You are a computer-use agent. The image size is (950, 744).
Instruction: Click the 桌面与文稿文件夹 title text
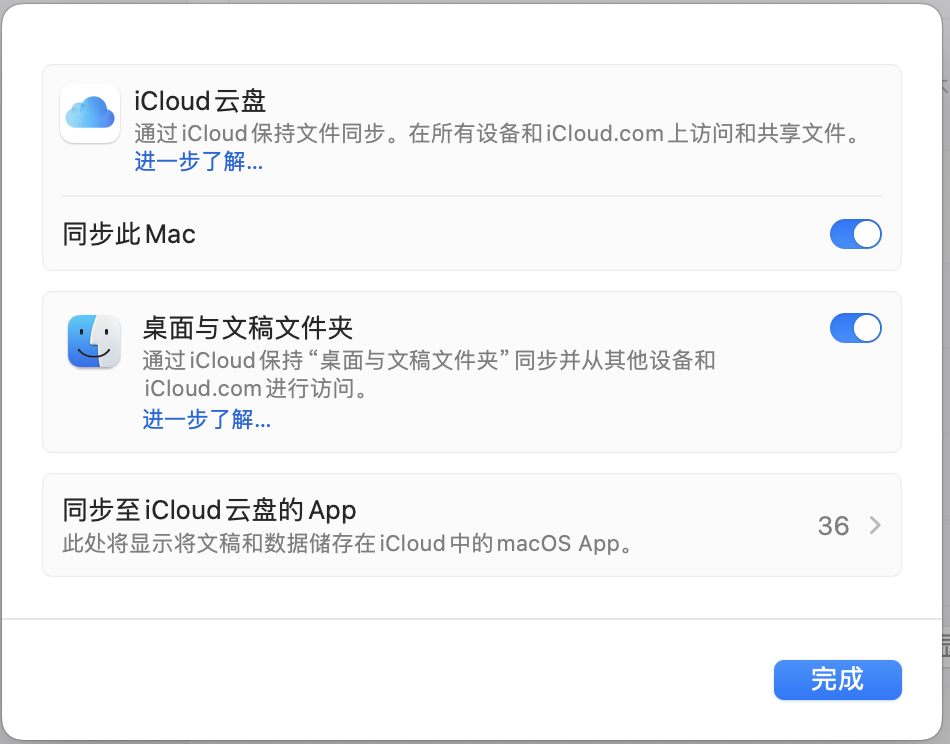(248, 328)
